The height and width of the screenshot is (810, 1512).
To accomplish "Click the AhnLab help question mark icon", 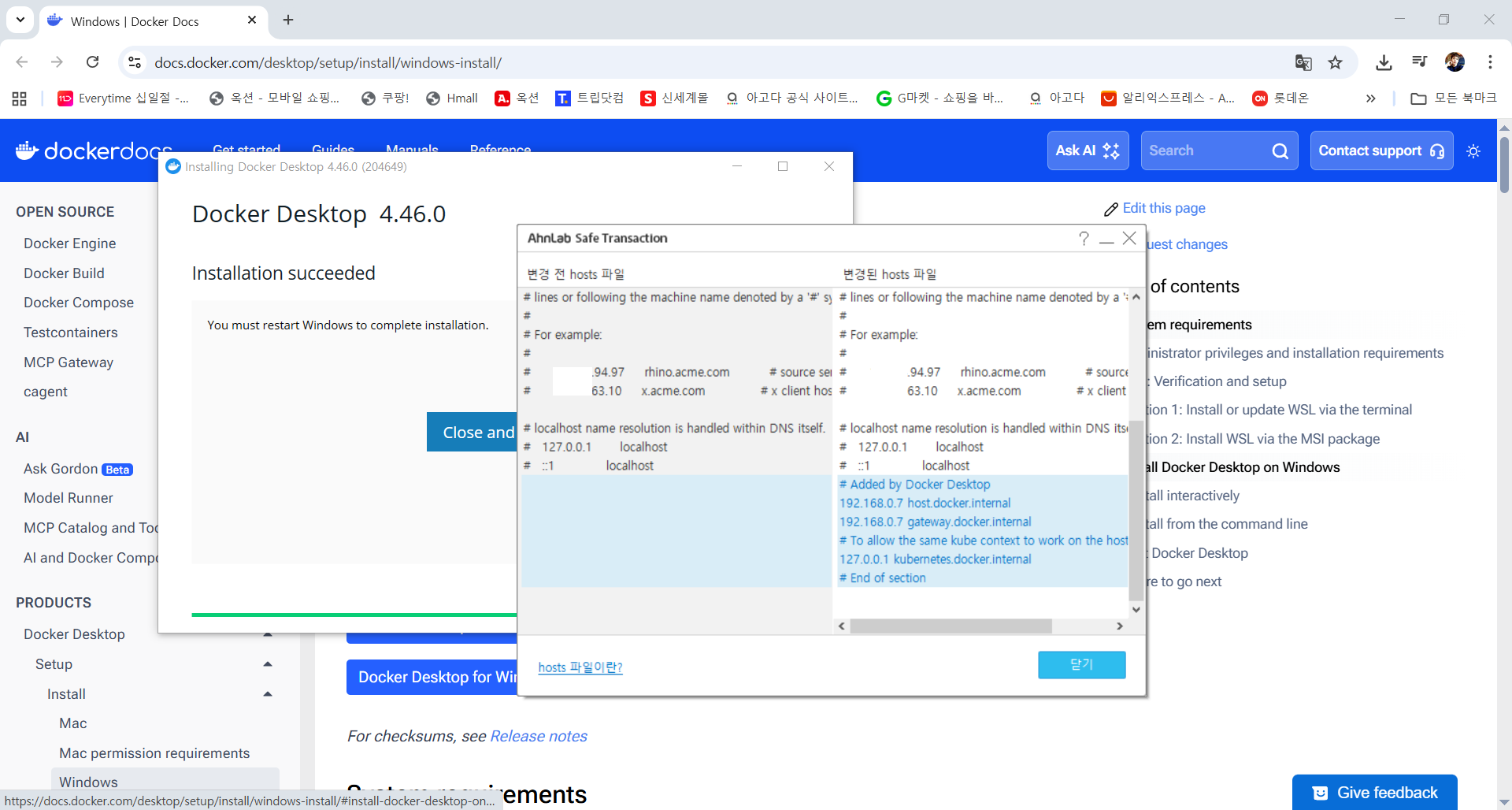I will (1084, 238).
